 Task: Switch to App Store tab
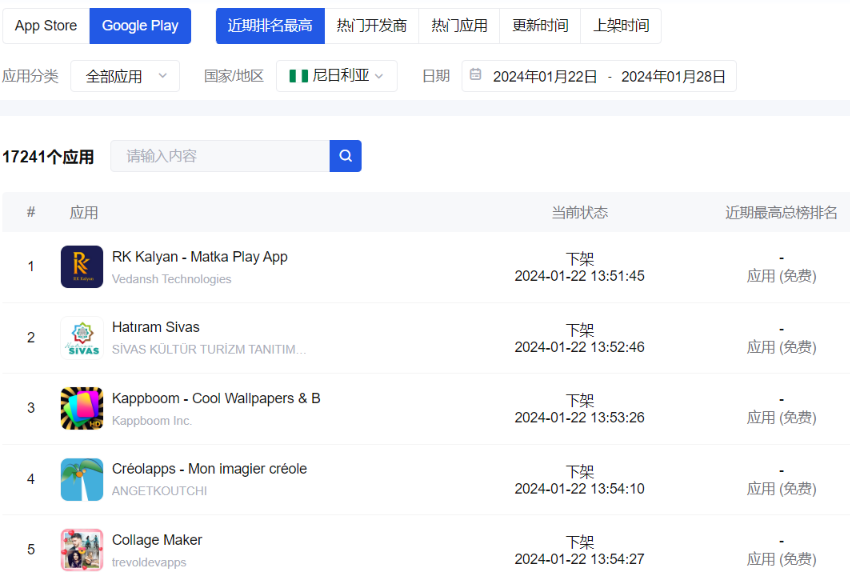click(46, 25)
